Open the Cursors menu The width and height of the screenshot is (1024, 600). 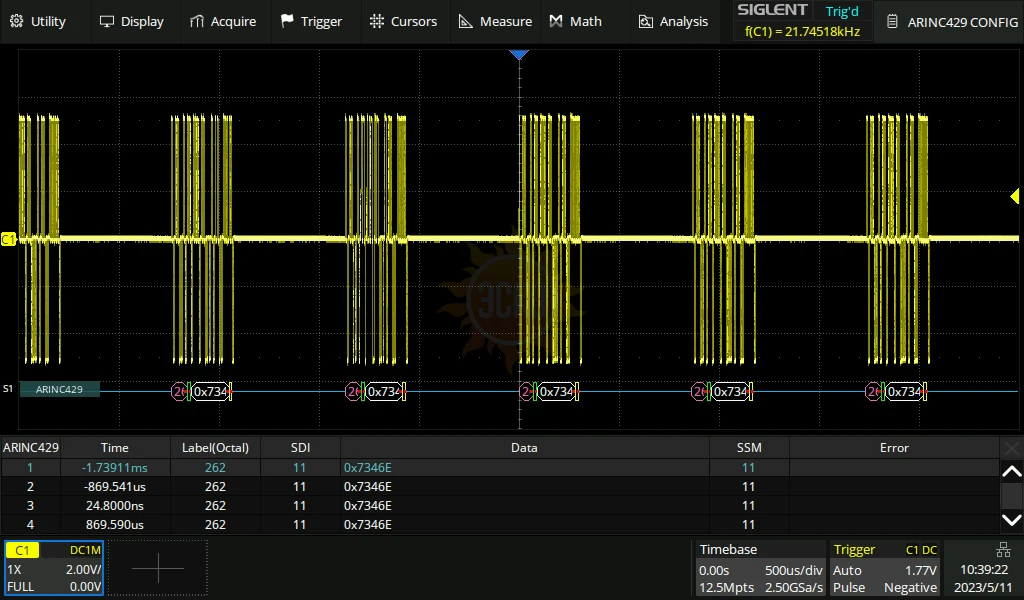pyautogui.click(x=403, y=21)
